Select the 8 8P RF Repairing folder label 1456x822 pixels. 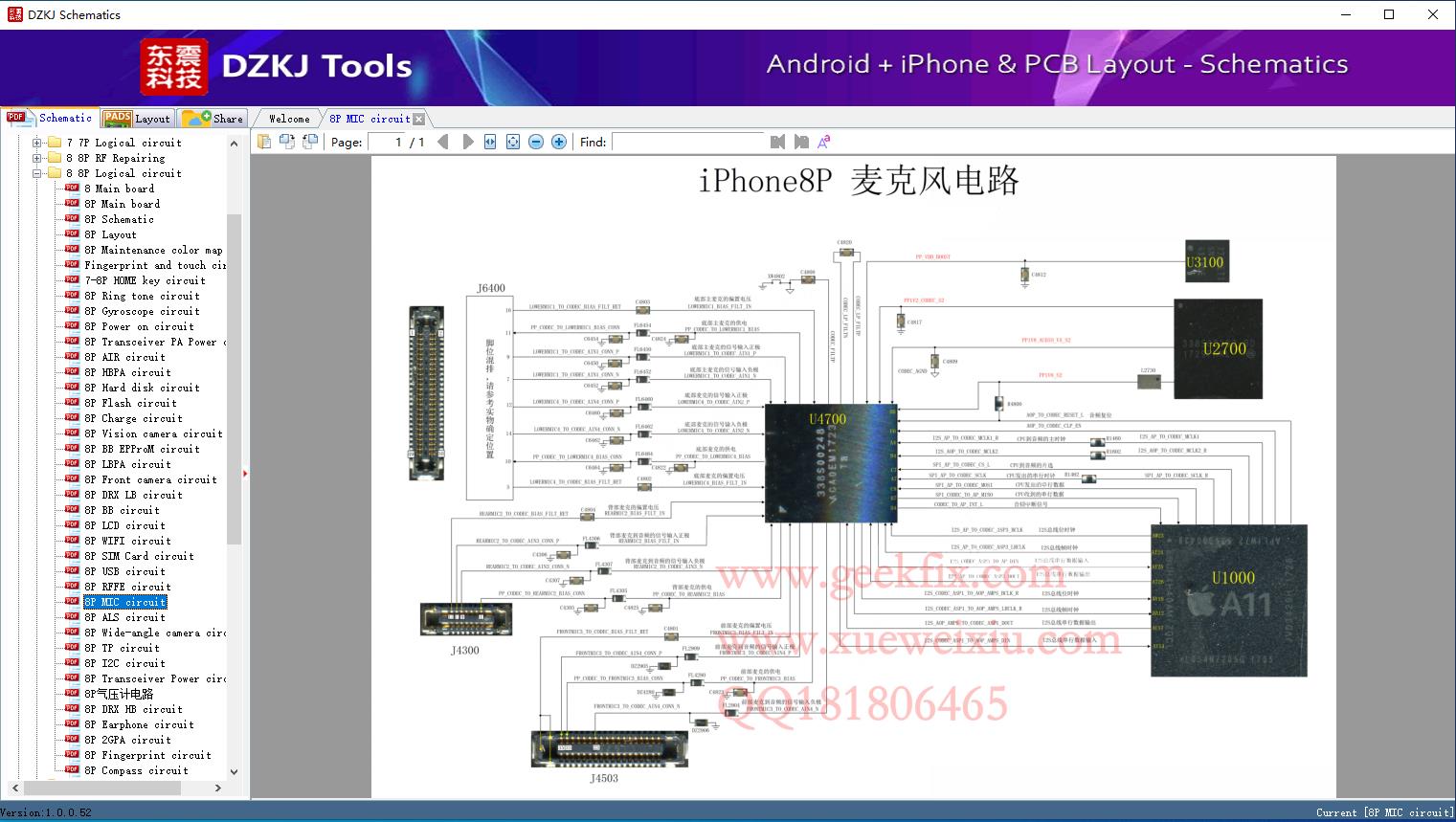115,158
